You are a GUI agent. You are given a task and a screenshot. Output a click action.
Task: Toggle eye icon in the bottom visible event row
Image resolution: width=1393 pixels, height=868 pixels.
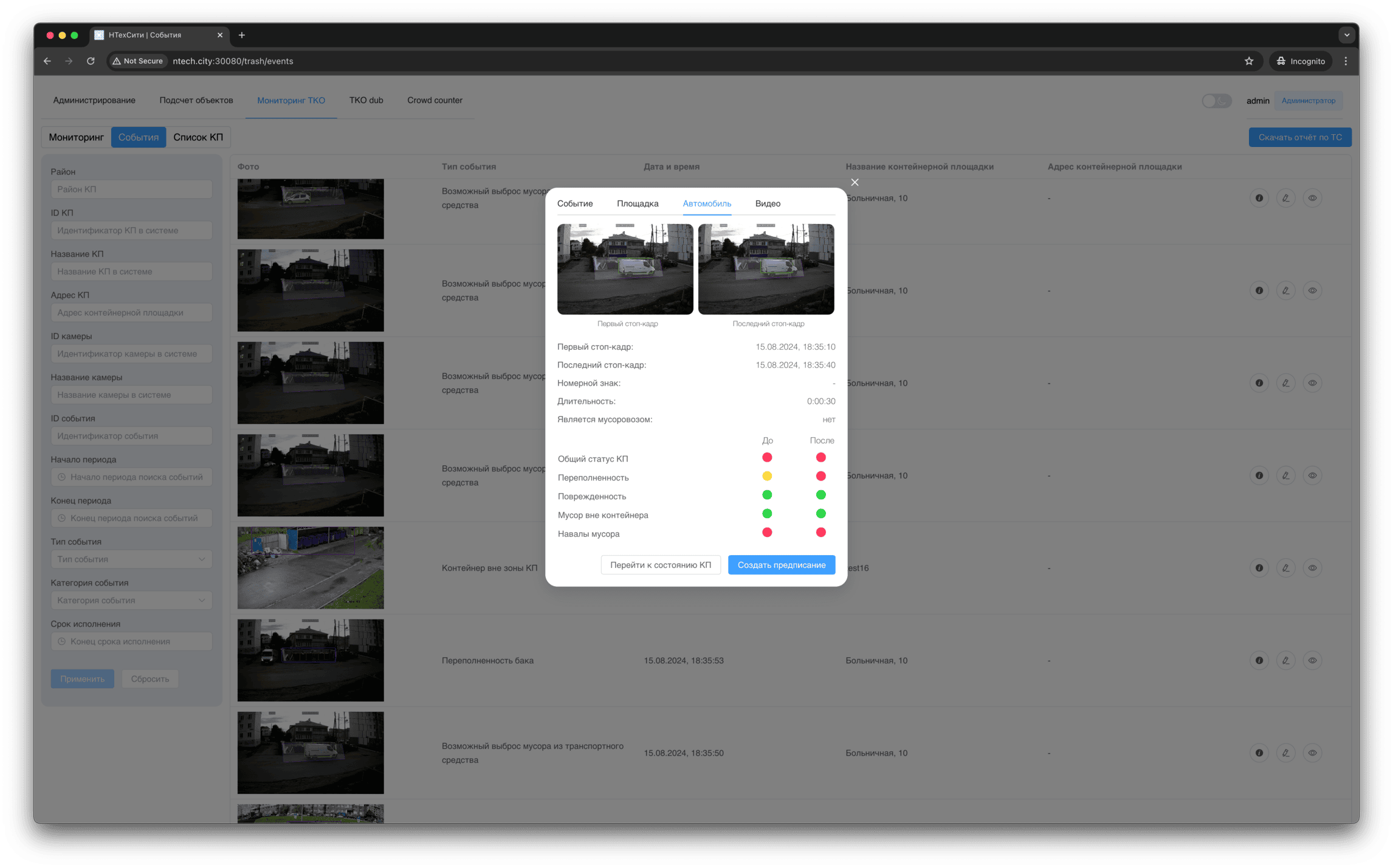[x=1312, y=753]
